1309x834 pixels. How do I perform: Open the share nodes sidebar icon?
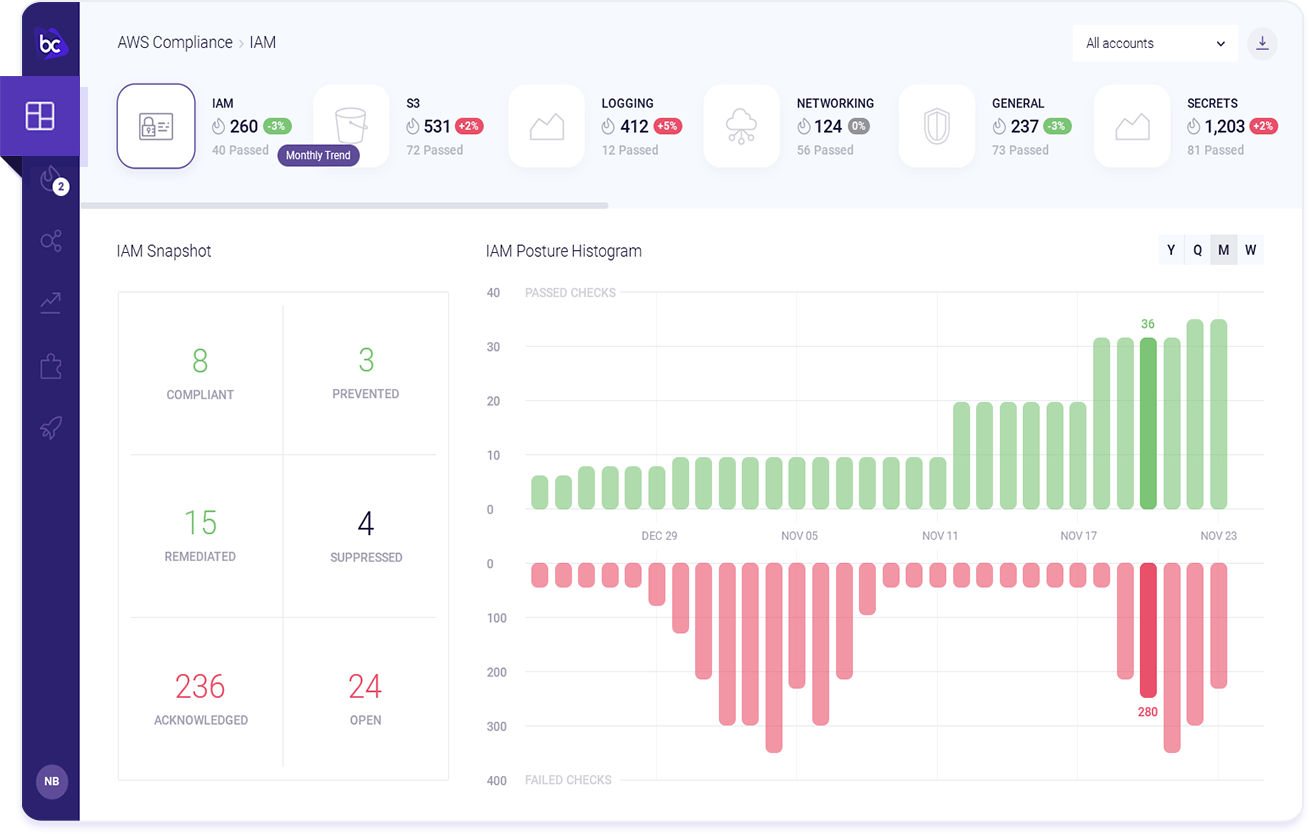(x=51, y=241)
